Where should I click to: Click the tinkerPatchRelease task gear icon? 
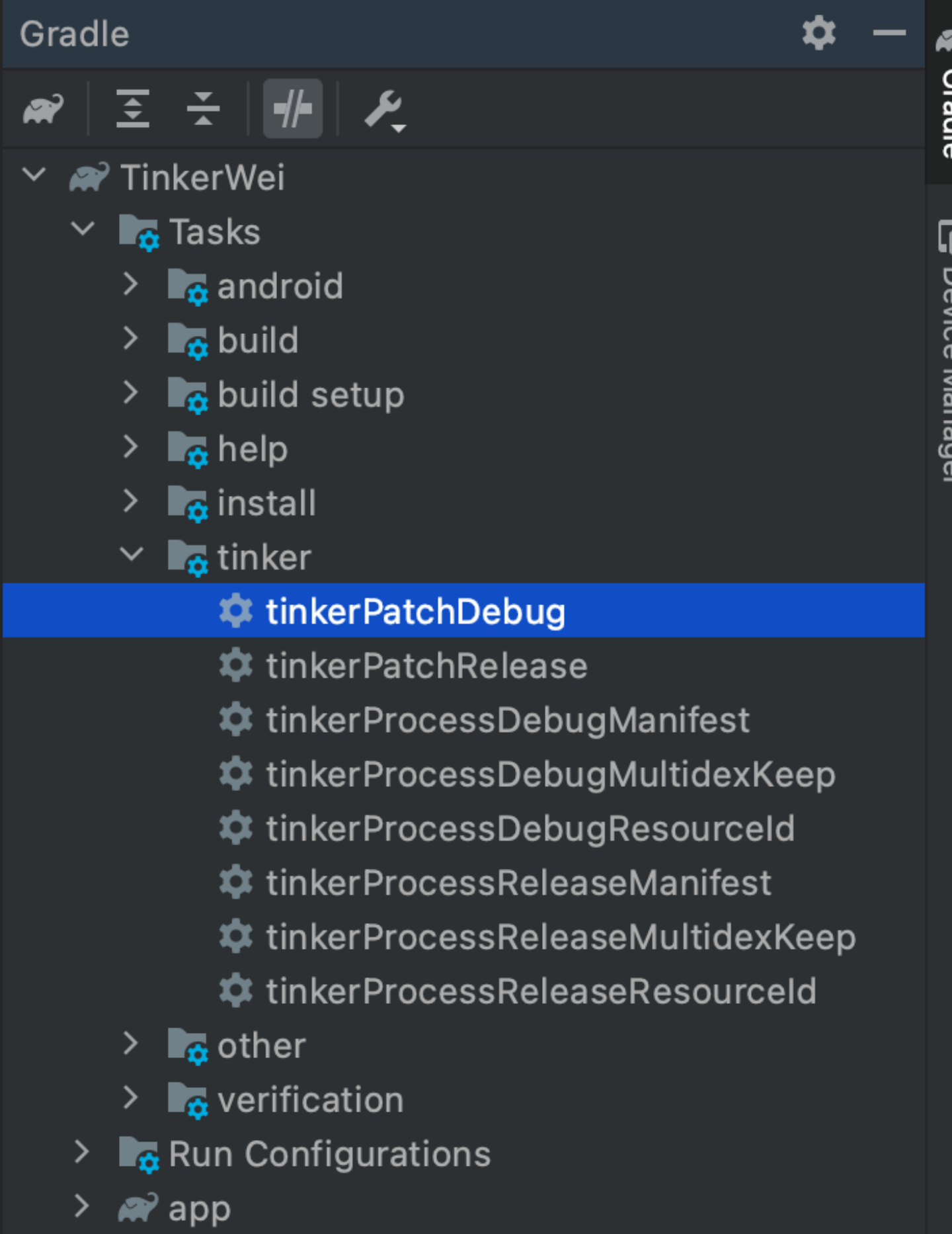click(237, 665)
